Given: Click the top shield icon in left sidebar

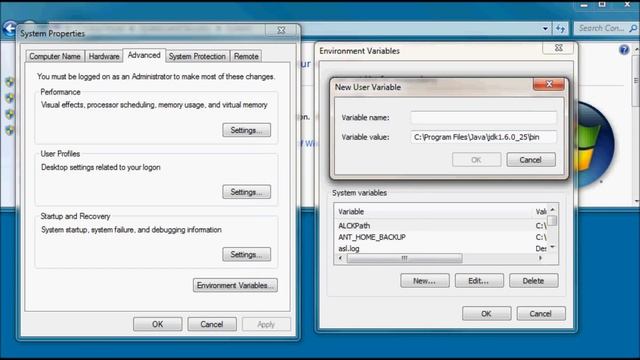Looking at the screenshot, I should point(9,82).
